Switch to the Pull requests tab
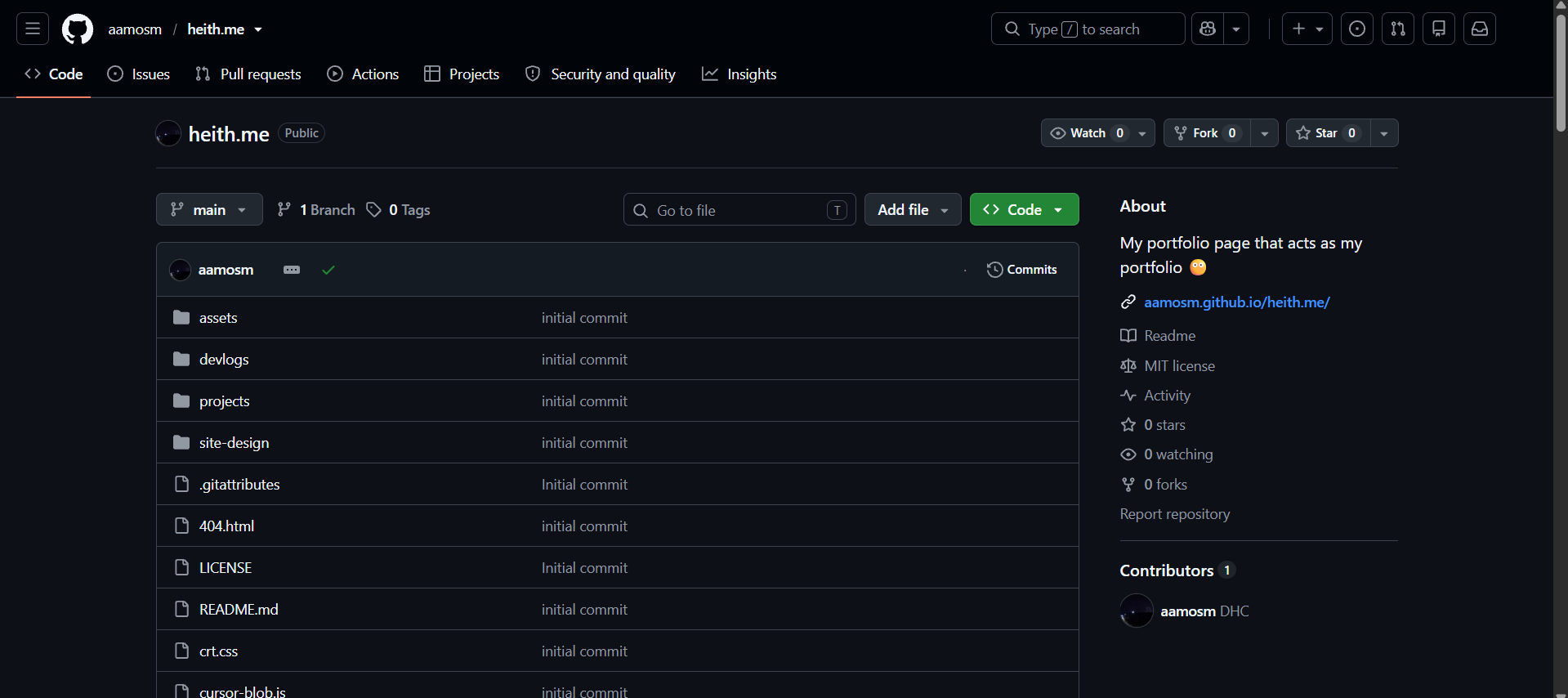Viewport: 1568px width, 698px height. pyautogui.click(x=248, y=74)
